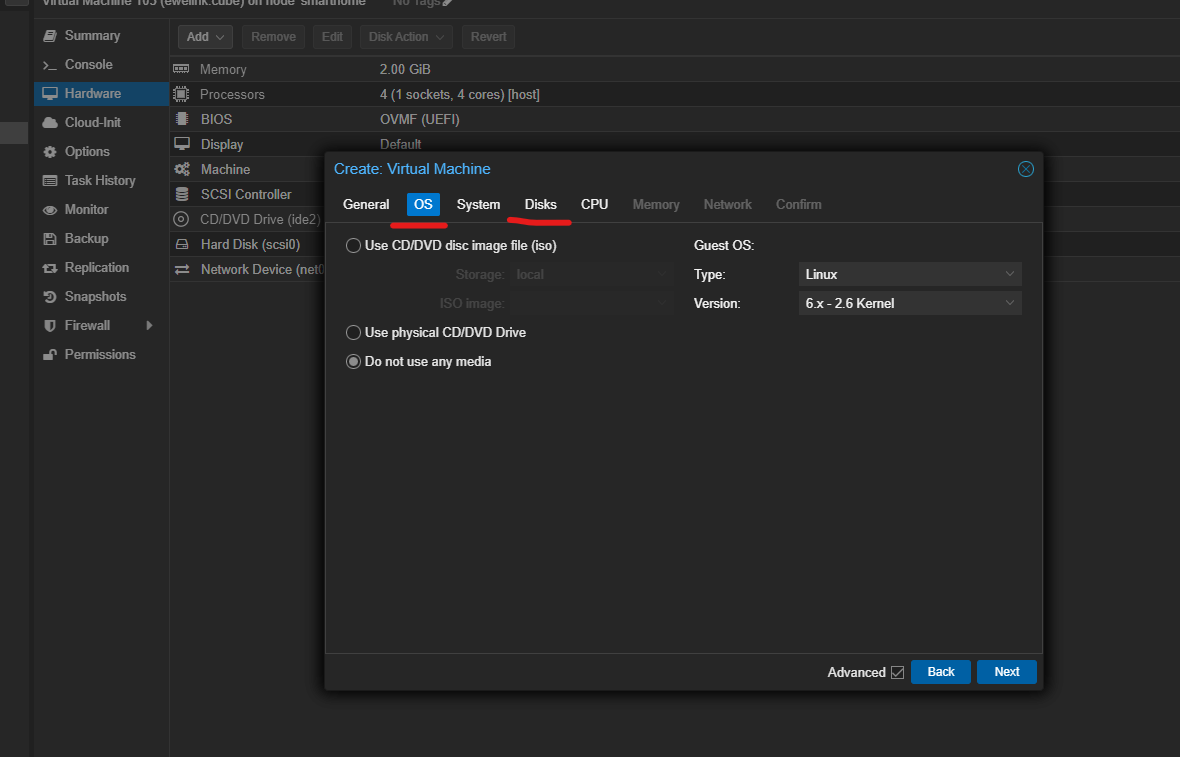Image resolution: width=1180 pixels, height=757 pixels.
Task: Open the Options gear icon
Action: click(49, 152)
